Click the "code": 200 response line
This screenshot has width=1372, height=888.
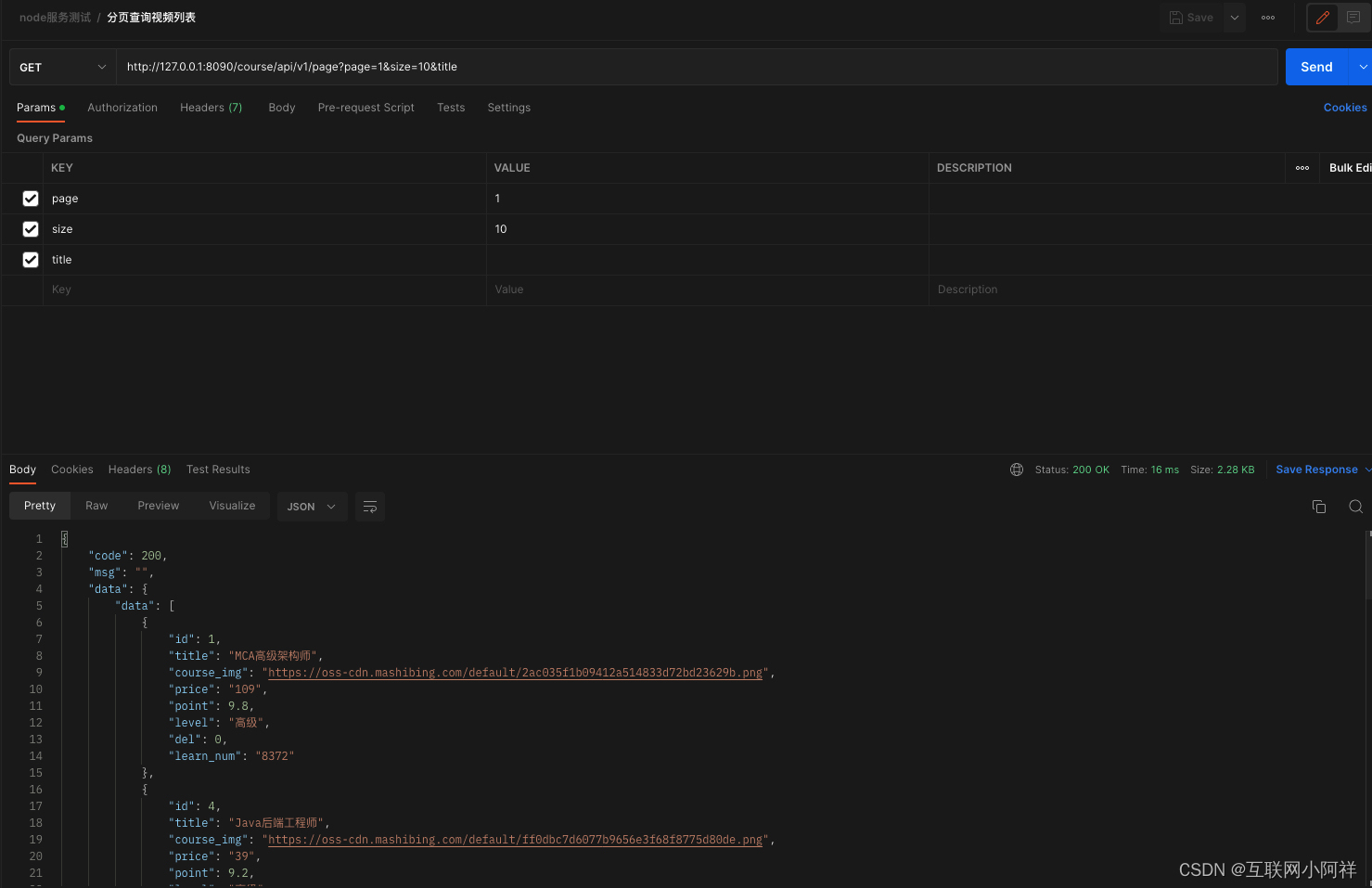pos(128,556)
